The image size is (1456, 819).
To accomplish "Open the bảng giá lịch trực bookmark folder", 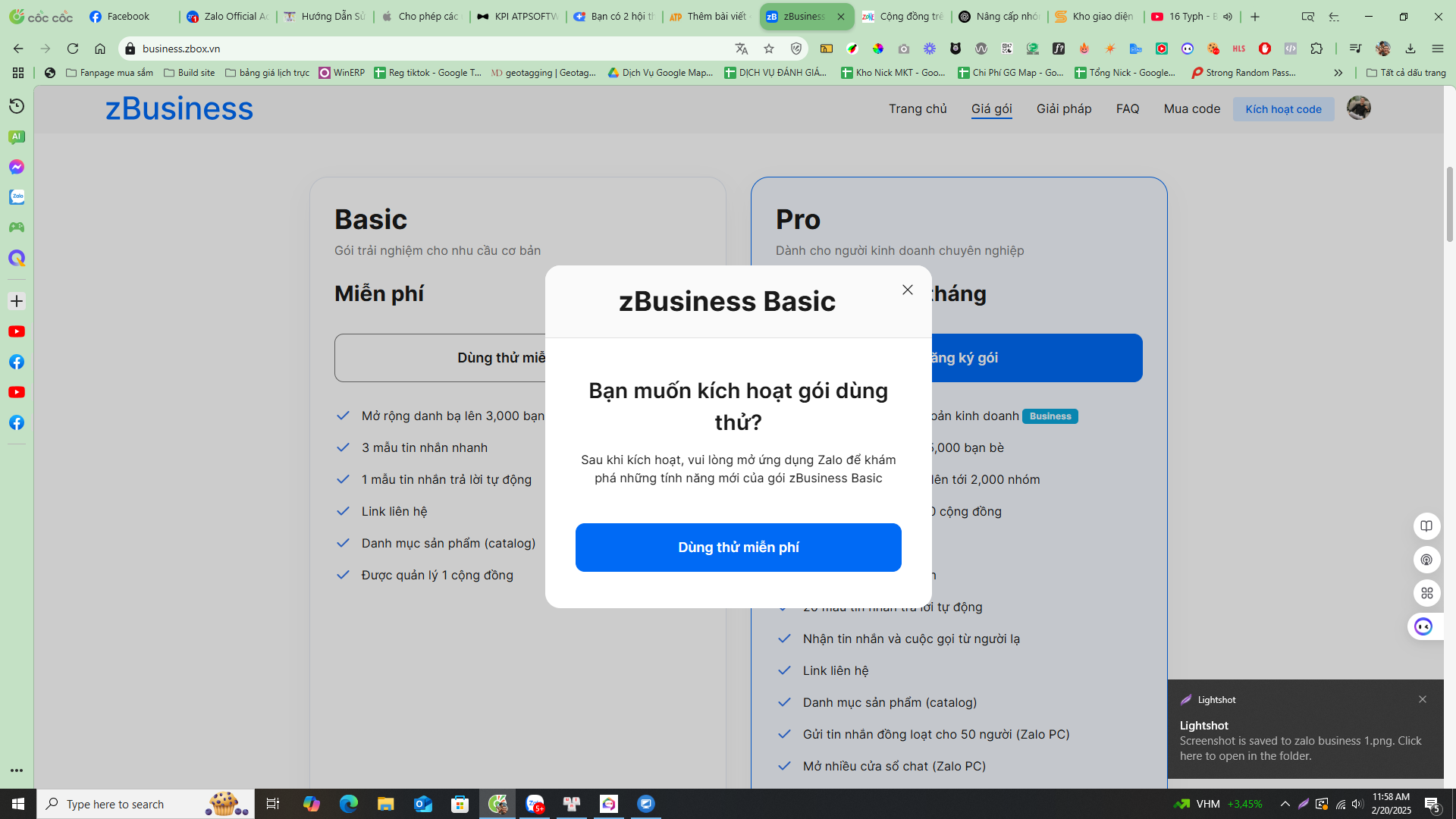I will tap(268, 73).
